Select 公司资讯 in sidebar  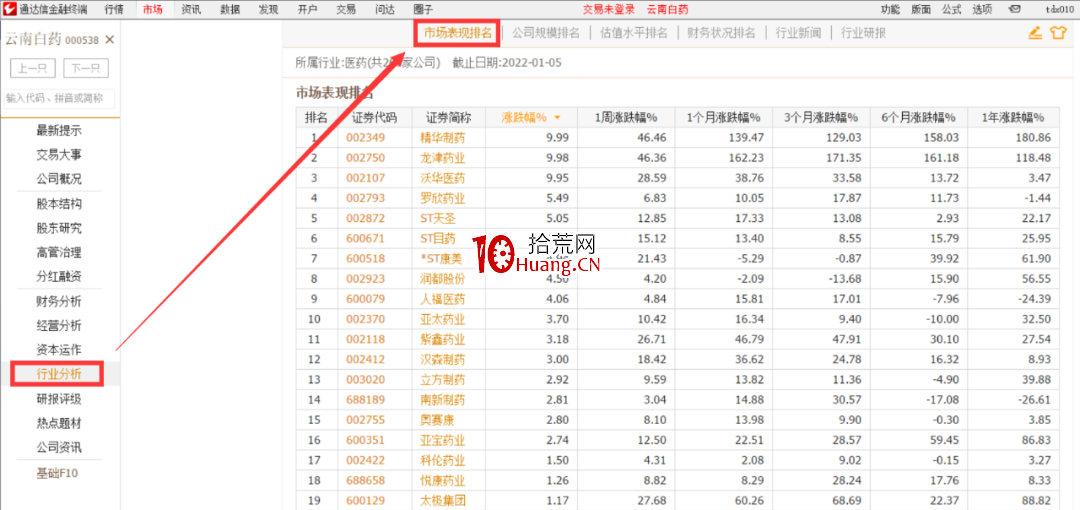click(59, 447)
